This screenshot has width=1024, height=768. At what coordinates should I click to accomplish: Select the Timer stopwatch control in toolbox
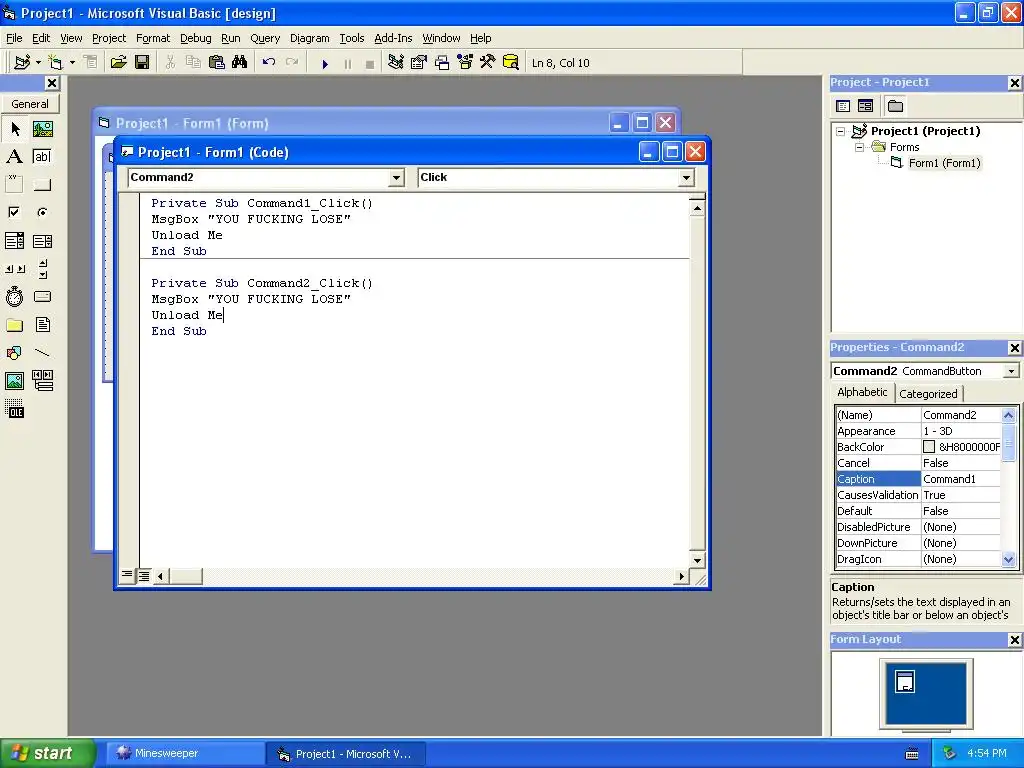pos(14,297)
